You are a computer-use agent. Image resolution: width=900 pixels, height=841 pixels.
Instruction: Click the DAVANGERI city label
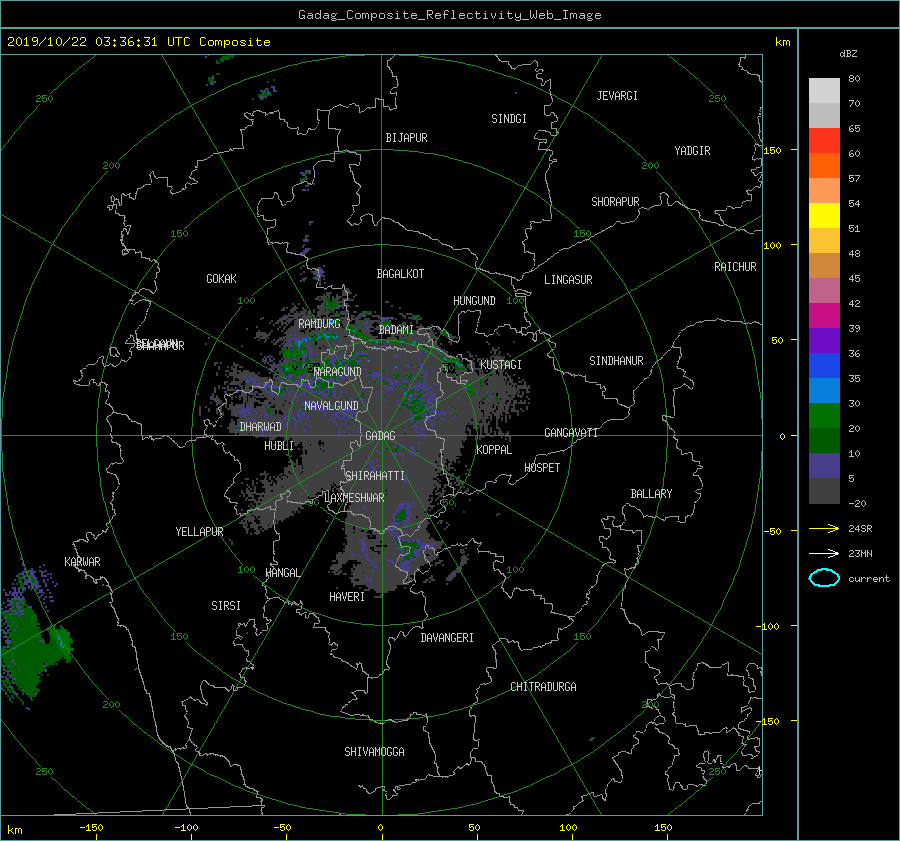pyautogui.click(x=447, y=638)
